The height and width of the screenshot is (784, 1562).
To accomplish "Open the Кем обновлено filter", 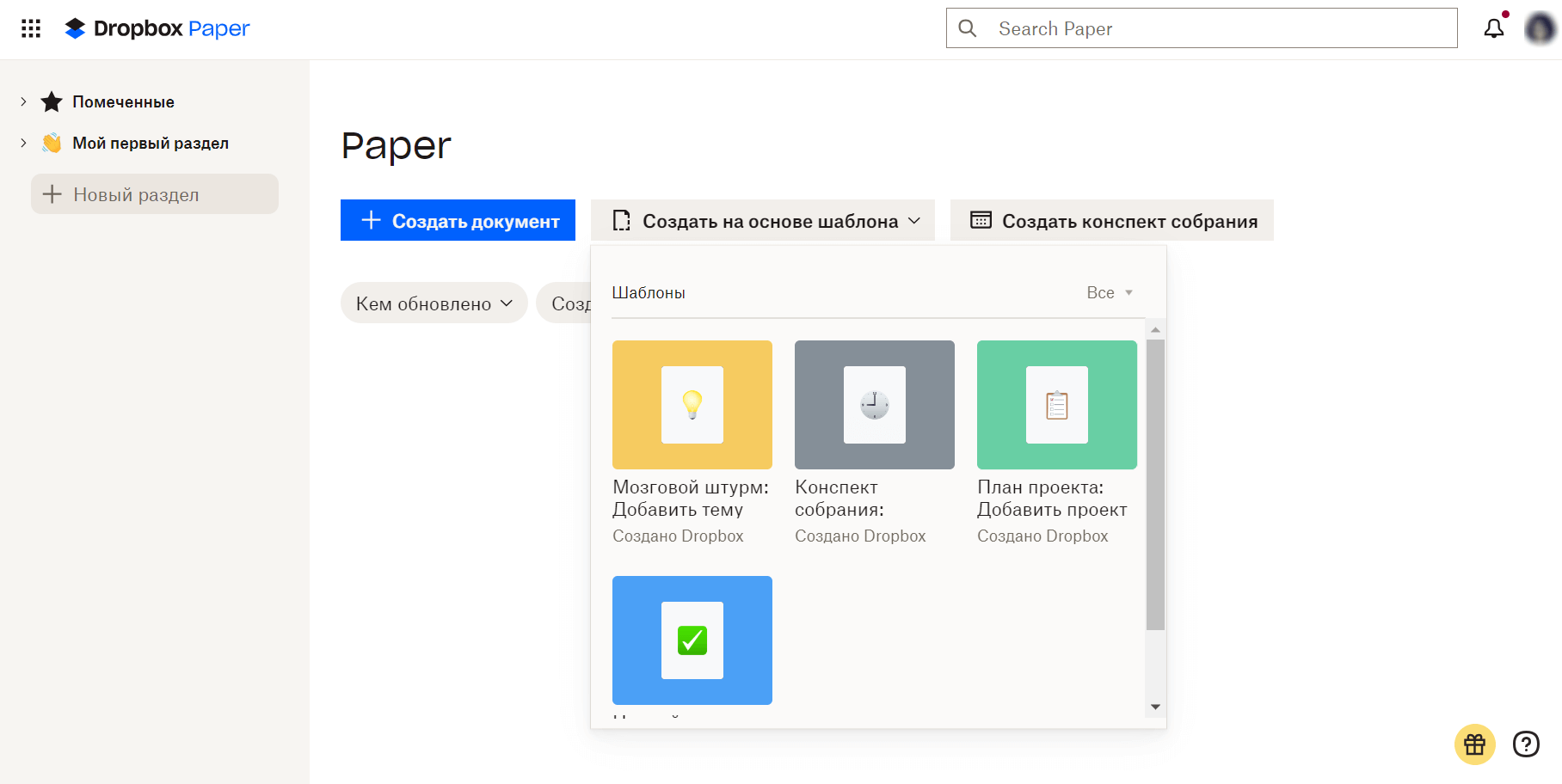I will point(434,303).
